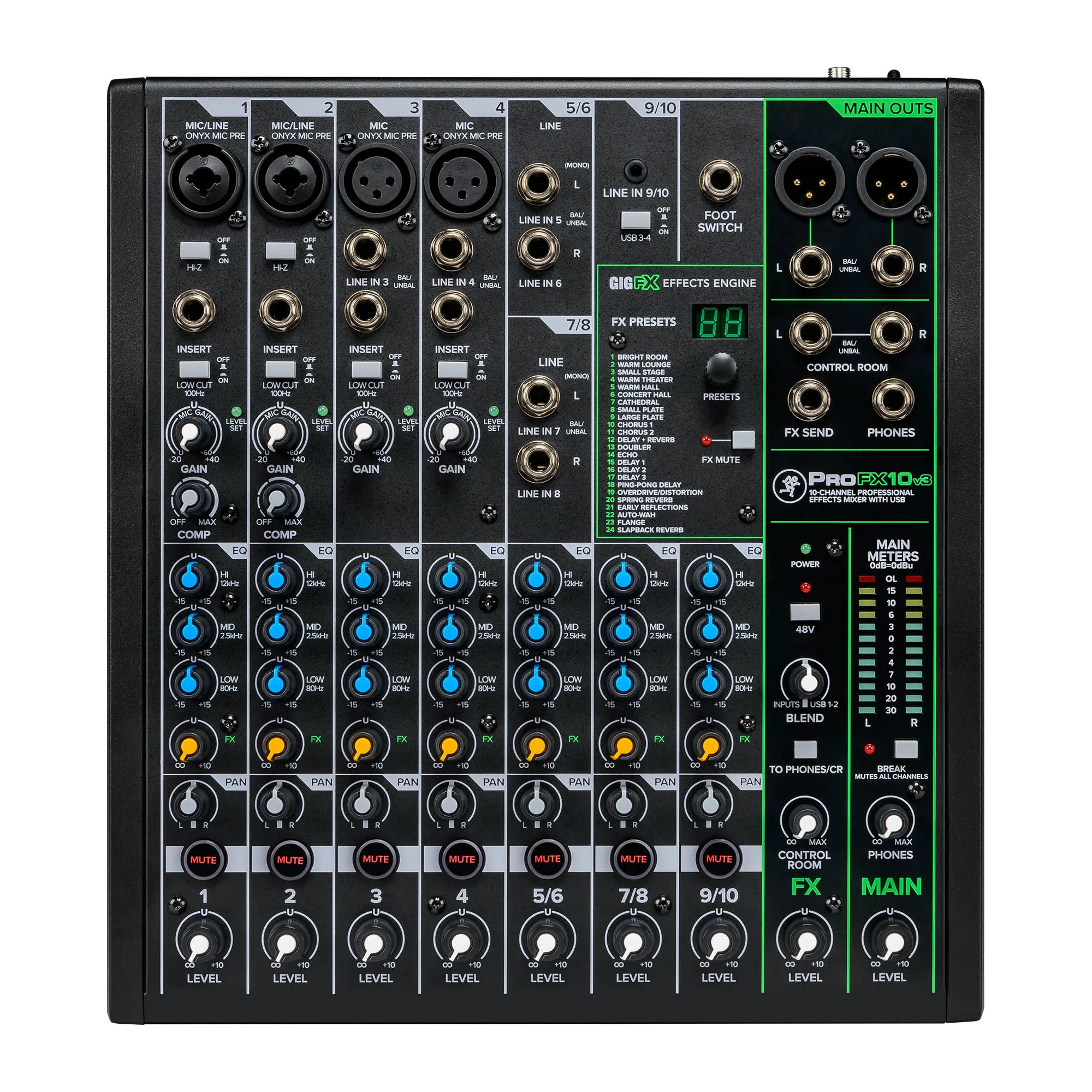Click the CONTROL ROOM volume knob
The height and width of the screenshot is (1092, 1092).
[x=805, y=822]
